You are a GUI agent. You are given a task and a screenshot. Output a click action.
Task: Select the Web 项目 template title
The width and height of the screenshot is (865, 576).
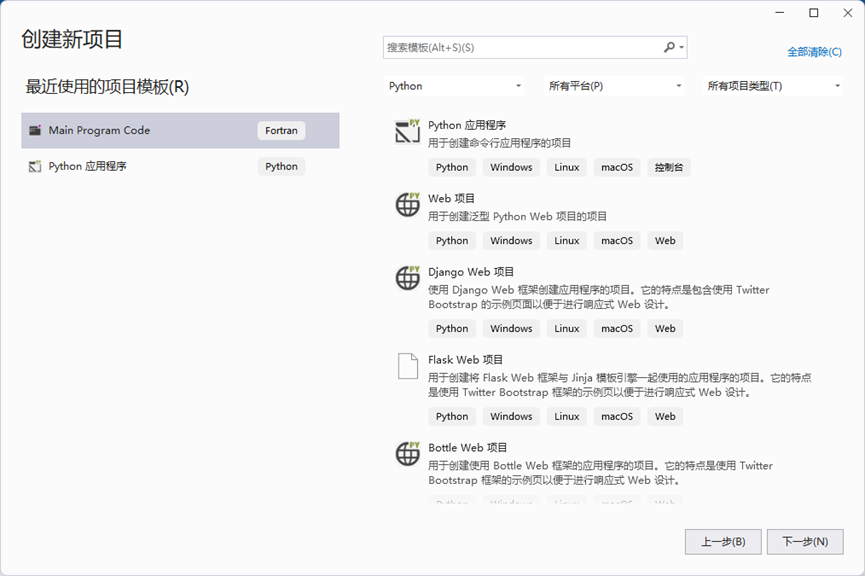(x=451, y=198)
